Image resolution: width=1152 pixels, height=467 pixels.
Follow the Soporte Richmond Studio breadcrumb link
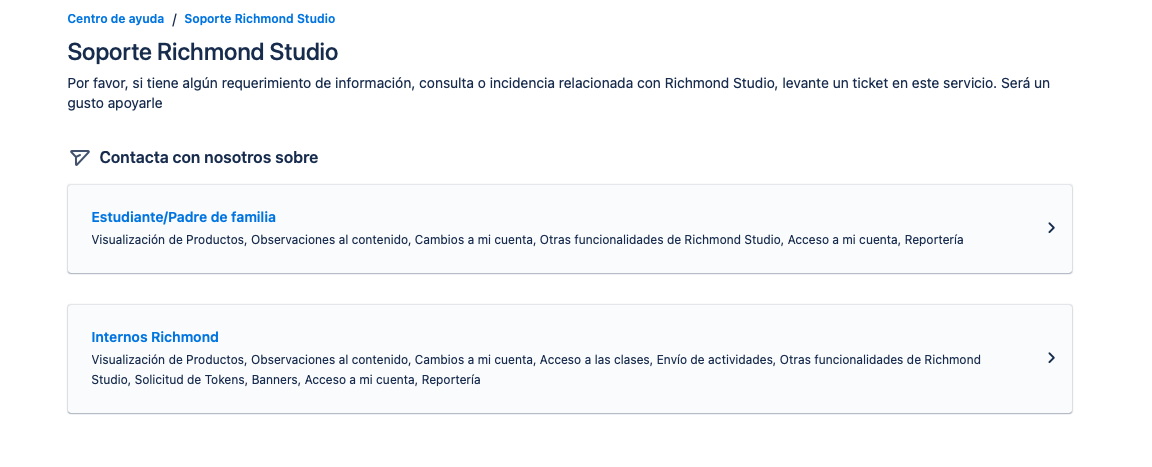coord(259,18)
